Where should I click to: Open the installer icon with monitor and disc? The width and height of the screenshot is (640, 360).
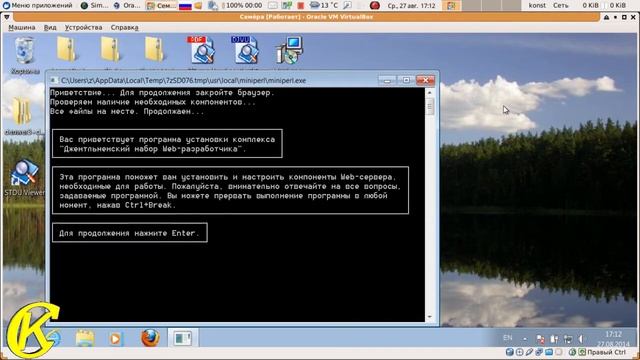pos(289,50)
